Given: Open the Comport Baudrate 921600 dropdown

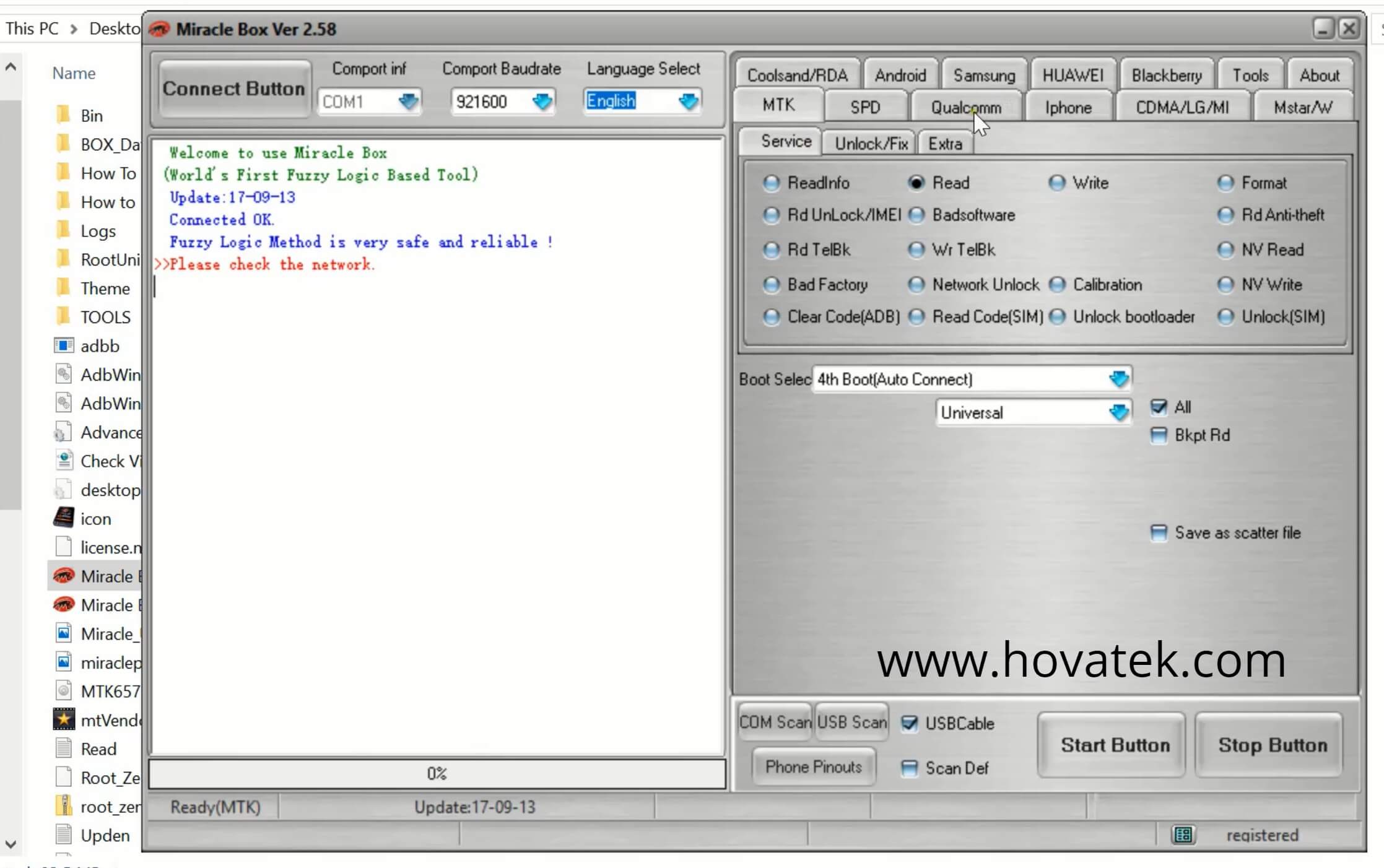Looking at the screenshot, I should pyautogui.click(x=542, y=101).
